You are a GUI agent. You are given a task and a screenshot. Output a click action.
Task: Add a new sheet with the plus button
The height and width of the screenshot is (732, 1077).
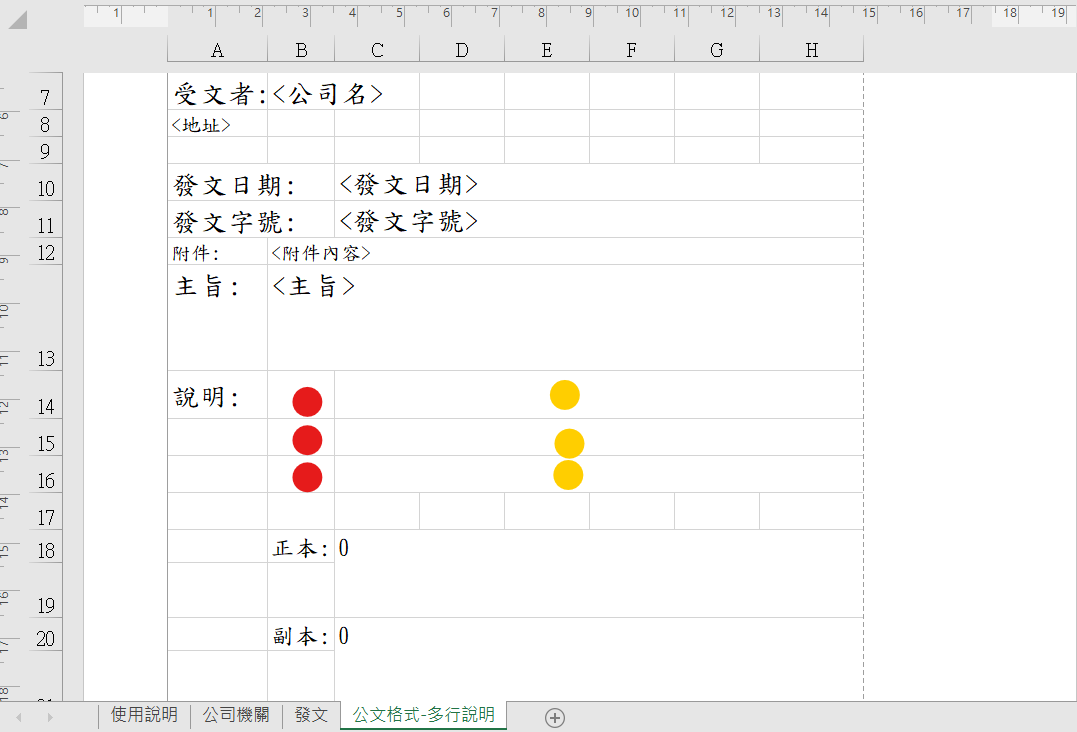pyautogui.click(x=555, y=718)
